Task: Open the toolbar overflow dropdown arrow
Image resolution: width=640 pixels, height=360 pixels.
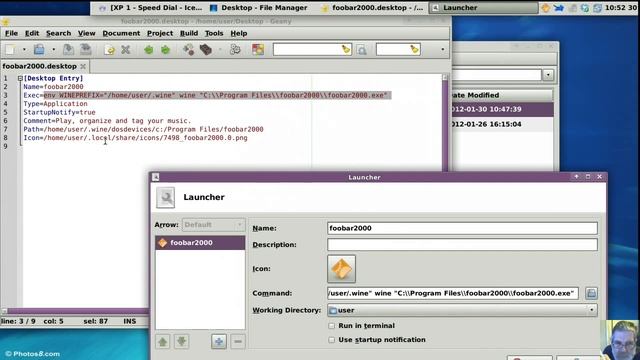Action: coord(442,49)
